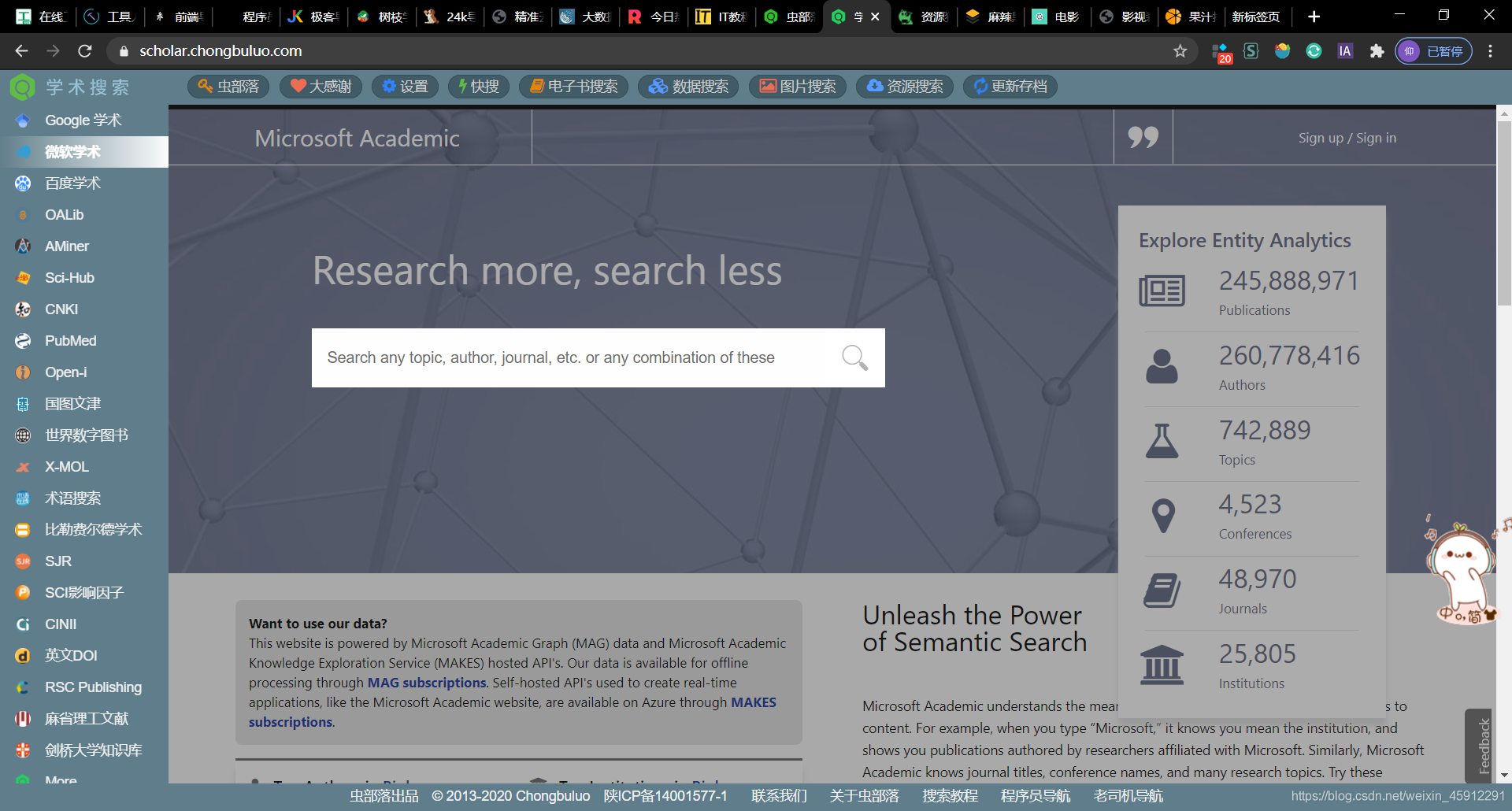Click 搜索教程 footer link
1512x811 pixels.
(950, 796)
